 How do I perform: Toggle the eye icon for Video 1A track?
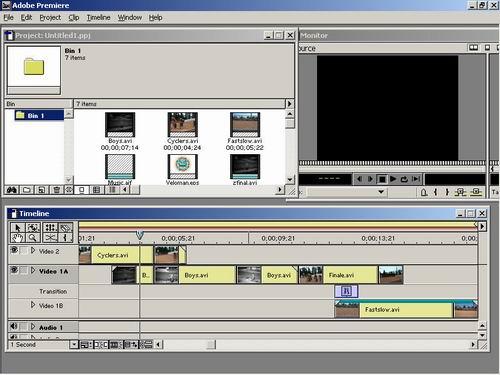(14, 270)
